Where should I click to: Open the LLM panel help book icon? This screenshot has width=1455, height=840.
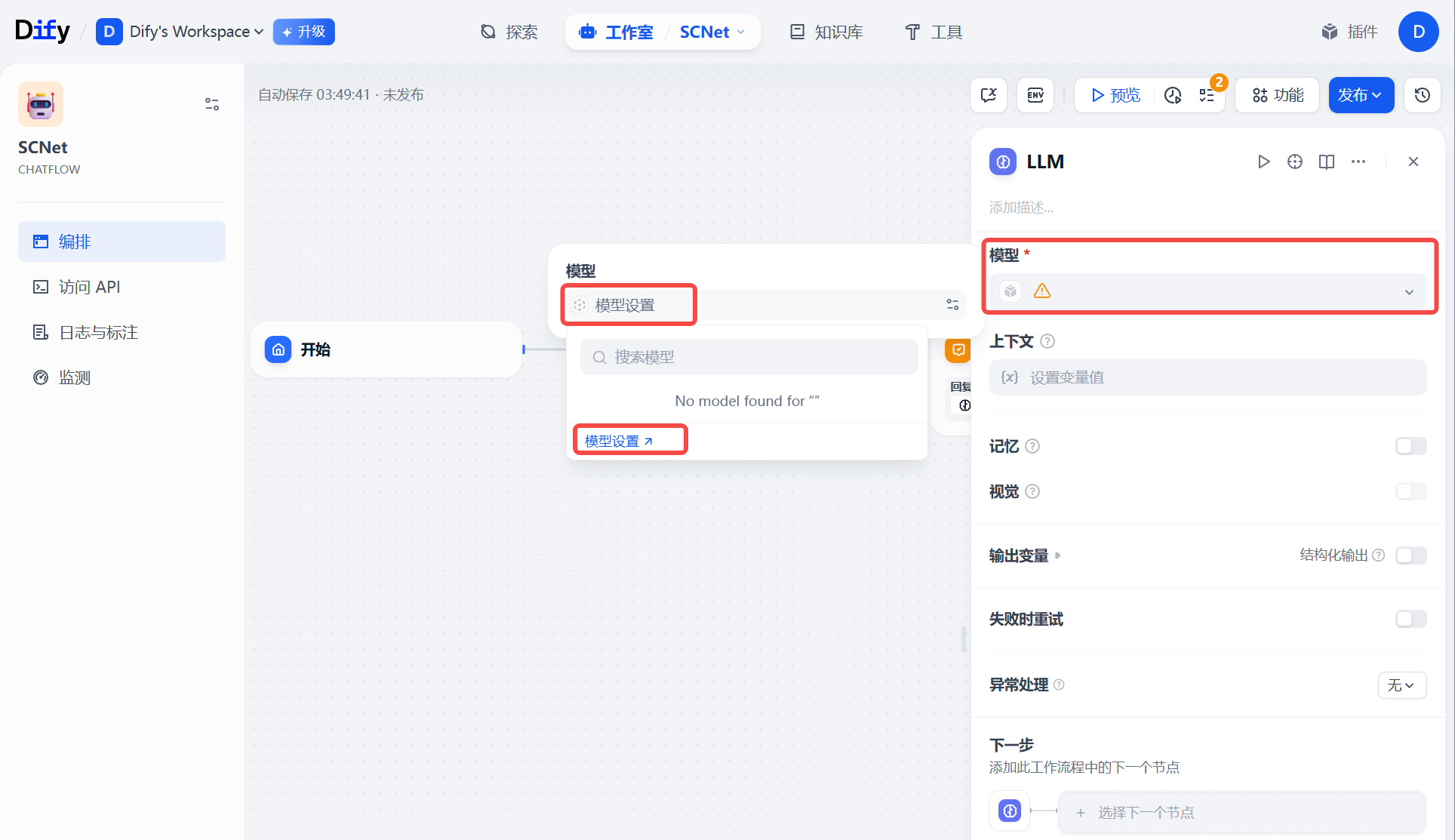click(x=1326, y=162)
